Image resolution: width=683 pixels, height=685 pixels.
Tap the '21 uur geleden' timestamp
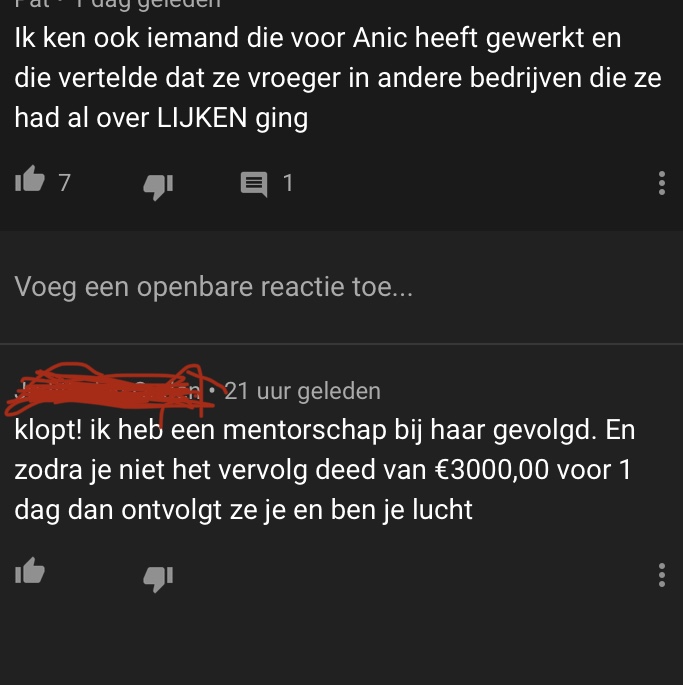coord(302,391)
